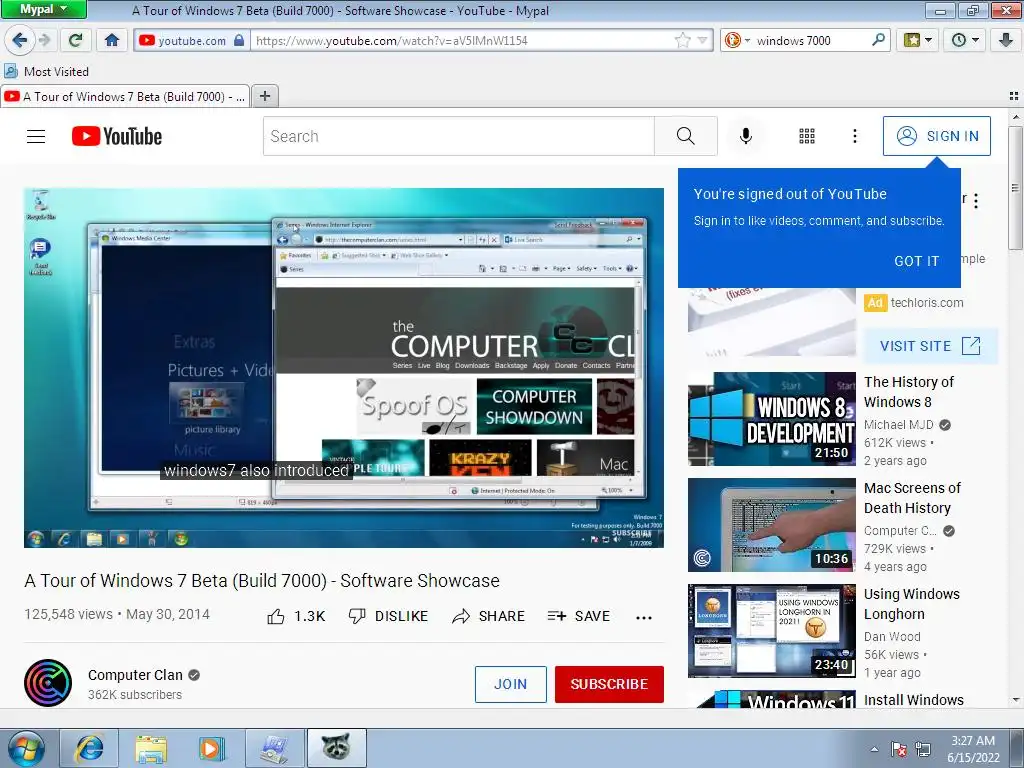The height and width of the screenshot is (768, 1024).
Task: Go back one page in browser
Action: (19, 40)
